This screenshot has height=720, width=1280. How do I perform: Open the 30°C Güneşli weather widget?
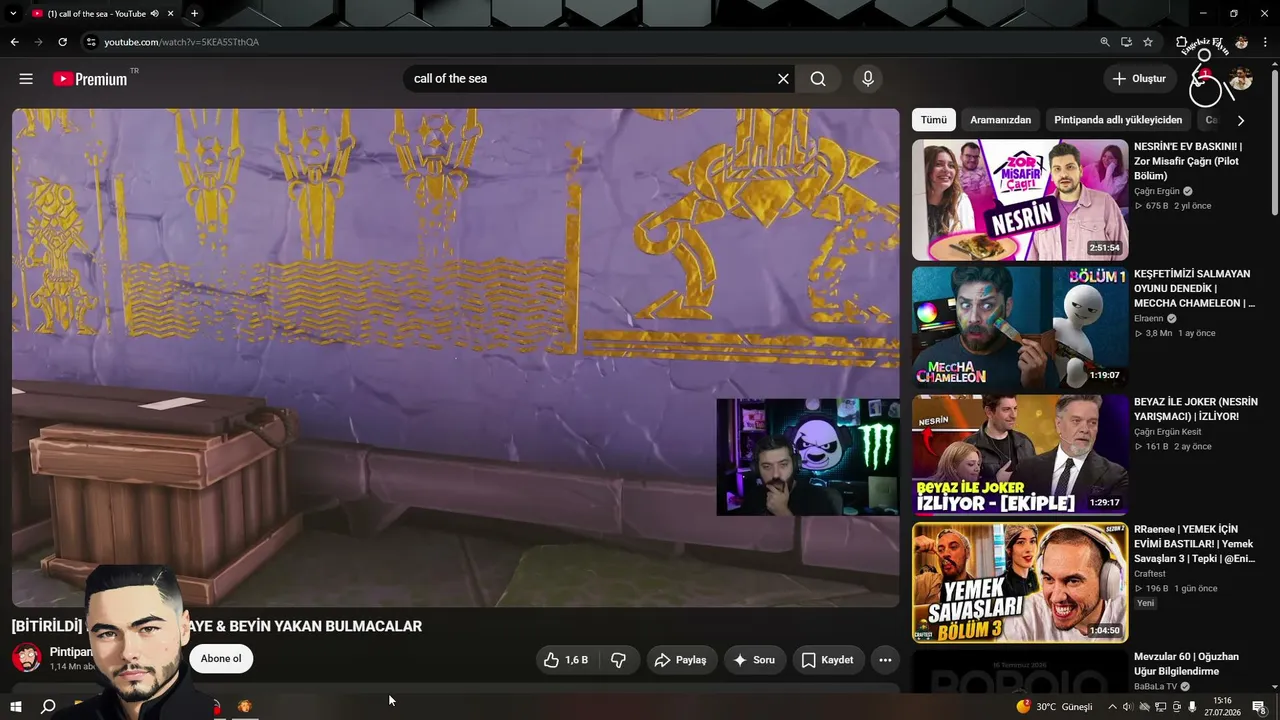(1055, 707)
